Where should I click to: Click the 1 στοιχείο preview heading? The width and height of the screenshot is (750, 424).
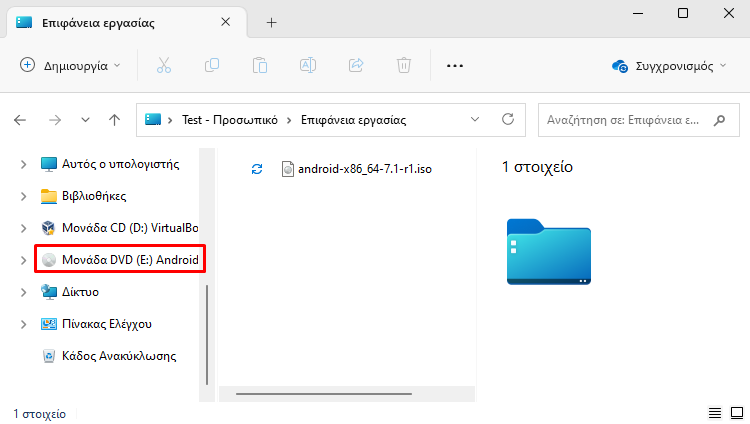(537, 167)
